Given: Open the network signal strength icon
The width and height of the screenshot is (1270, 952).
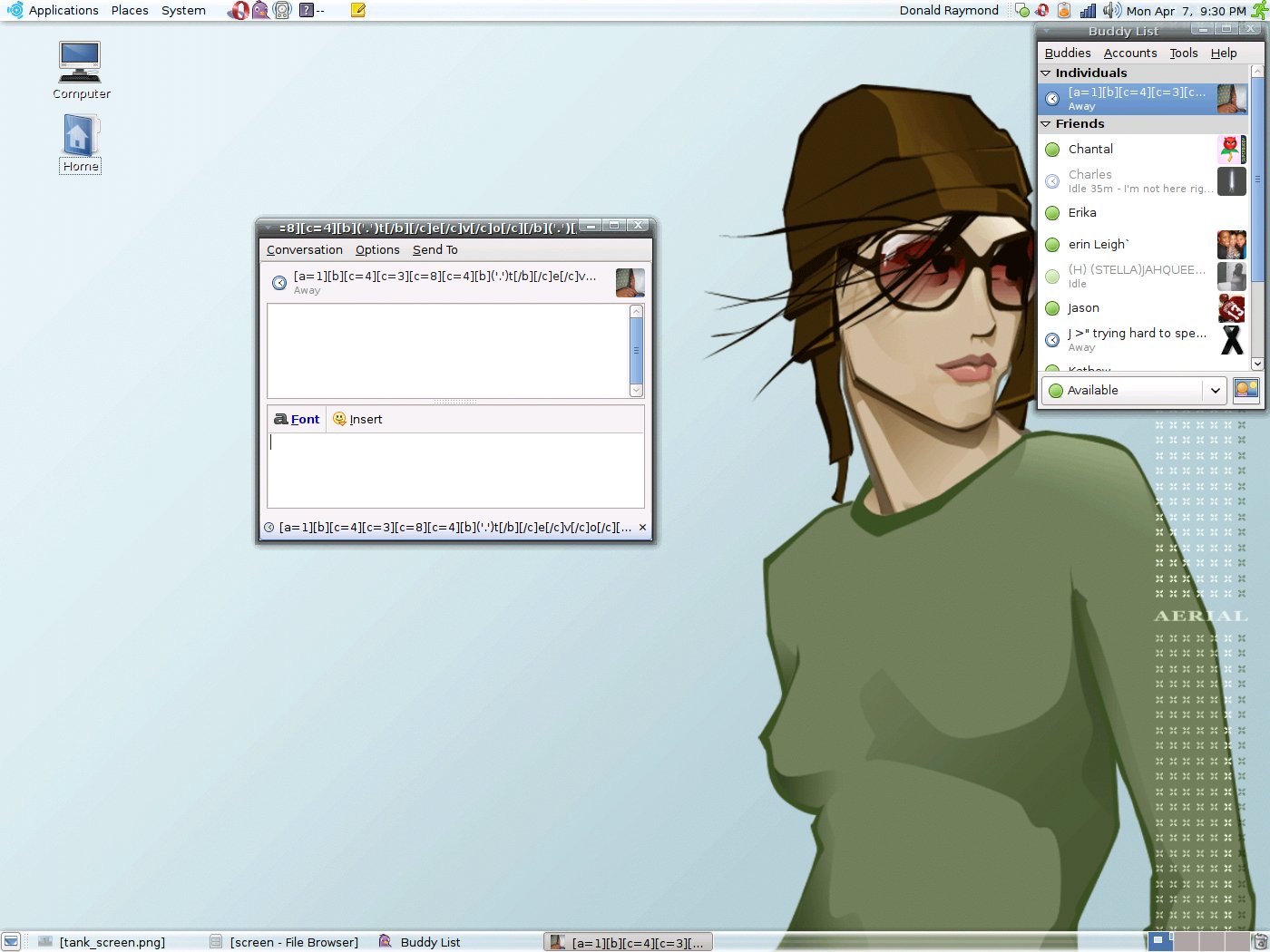Looking at the screenshot, I should click(1088, 11).
